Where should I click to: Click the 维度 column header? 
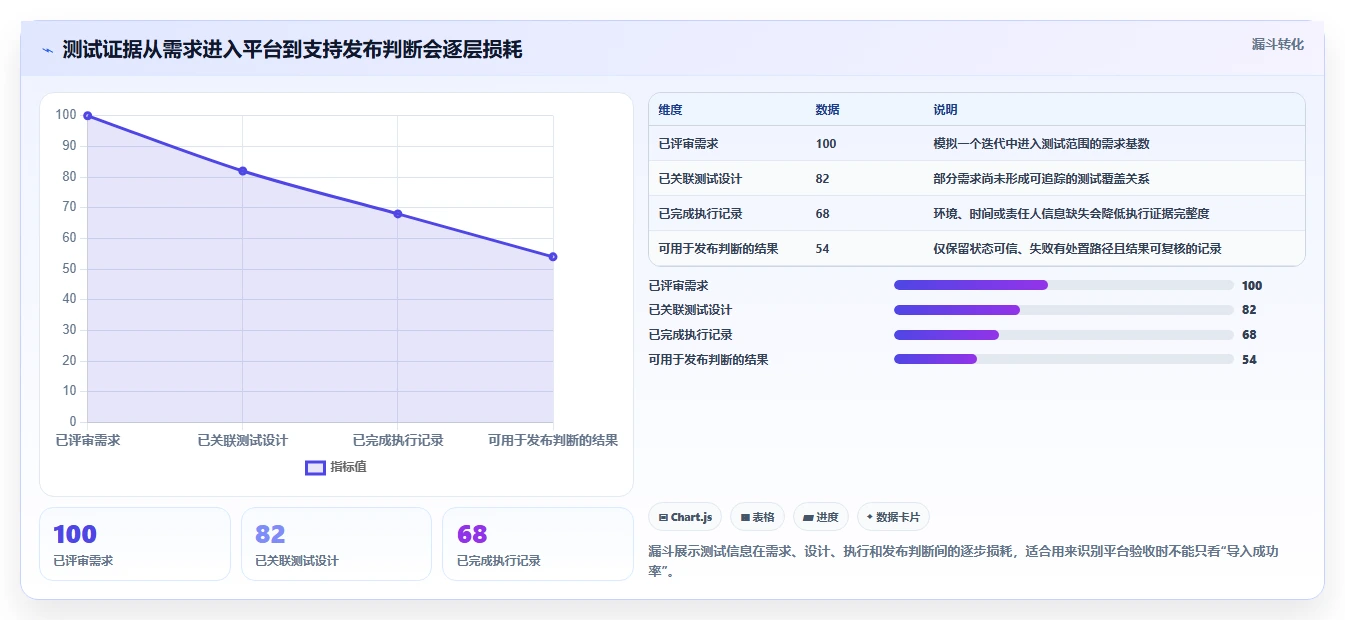click(671, 110)
